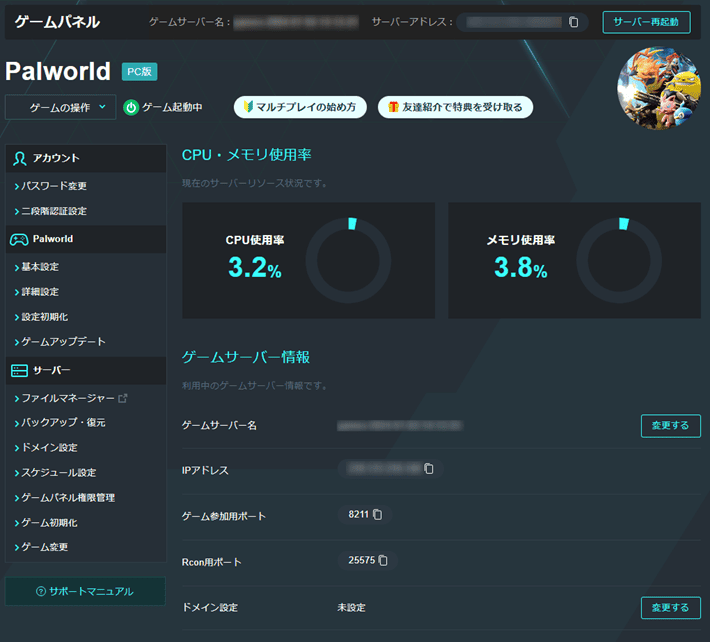Click the server rack icon in the sidebar

pos(19,370)
